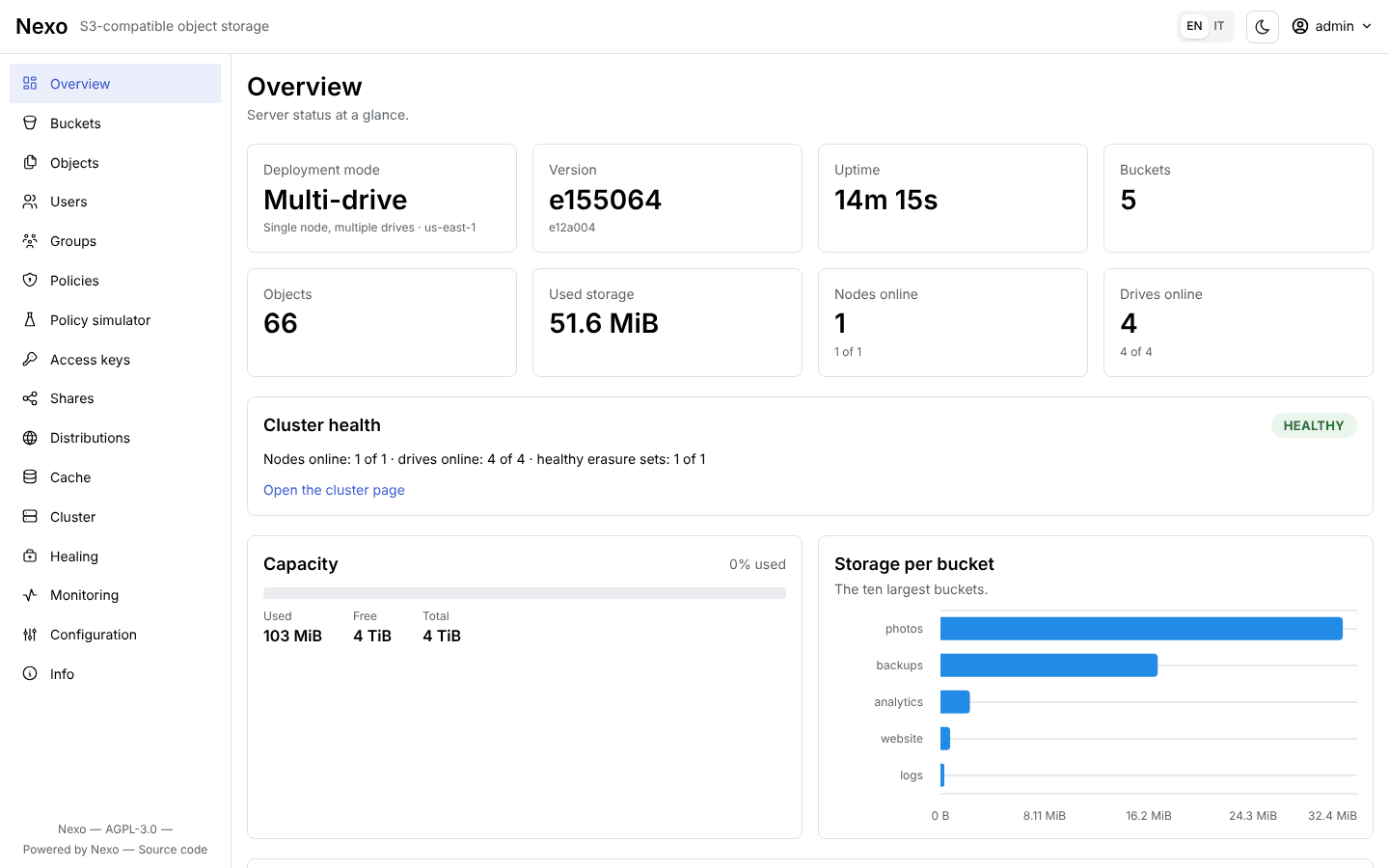Toggle dark mode with moon button

click(1263, 27)
